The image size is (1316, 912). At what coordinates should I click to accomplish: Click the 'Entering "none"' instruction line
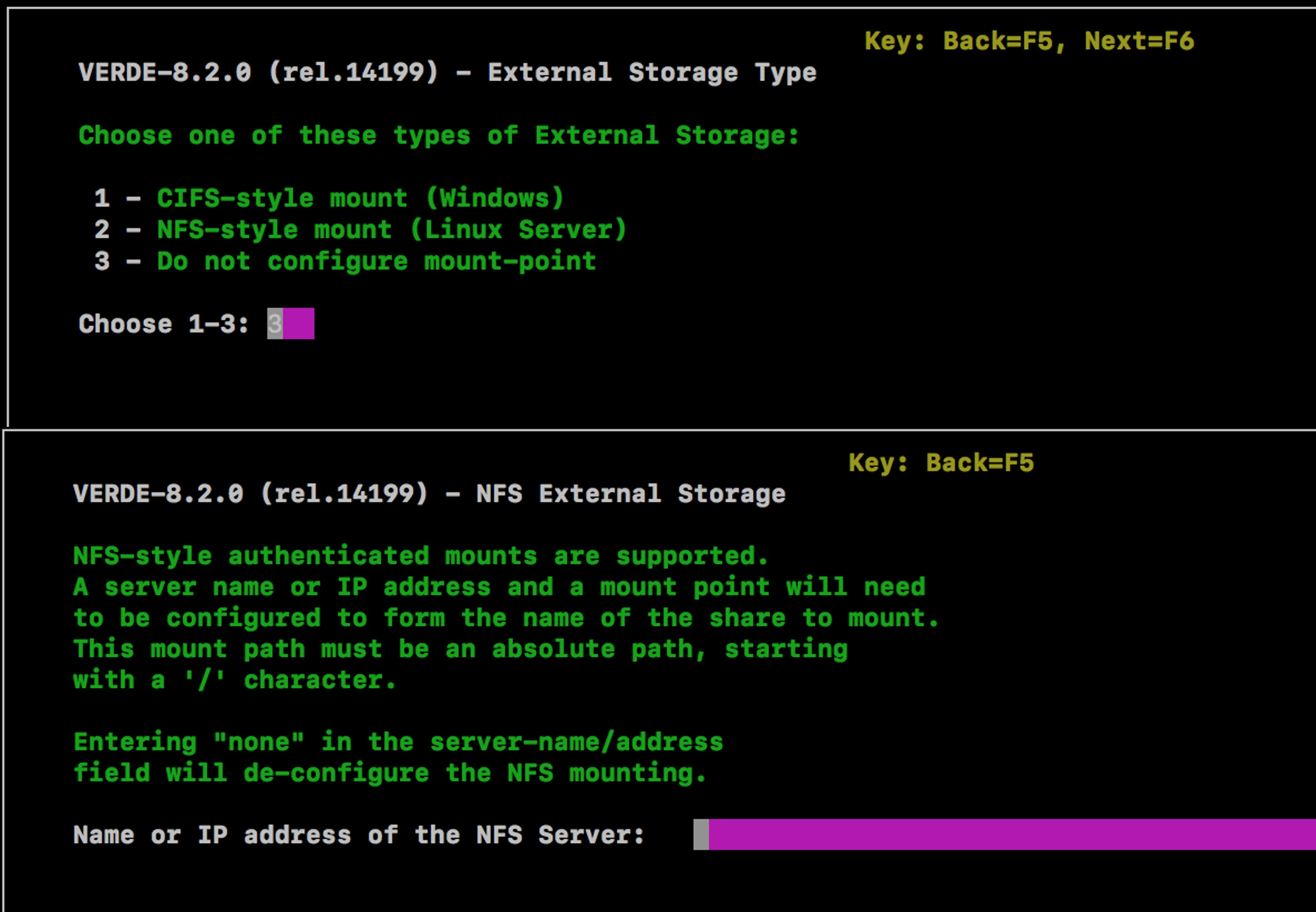398,742
